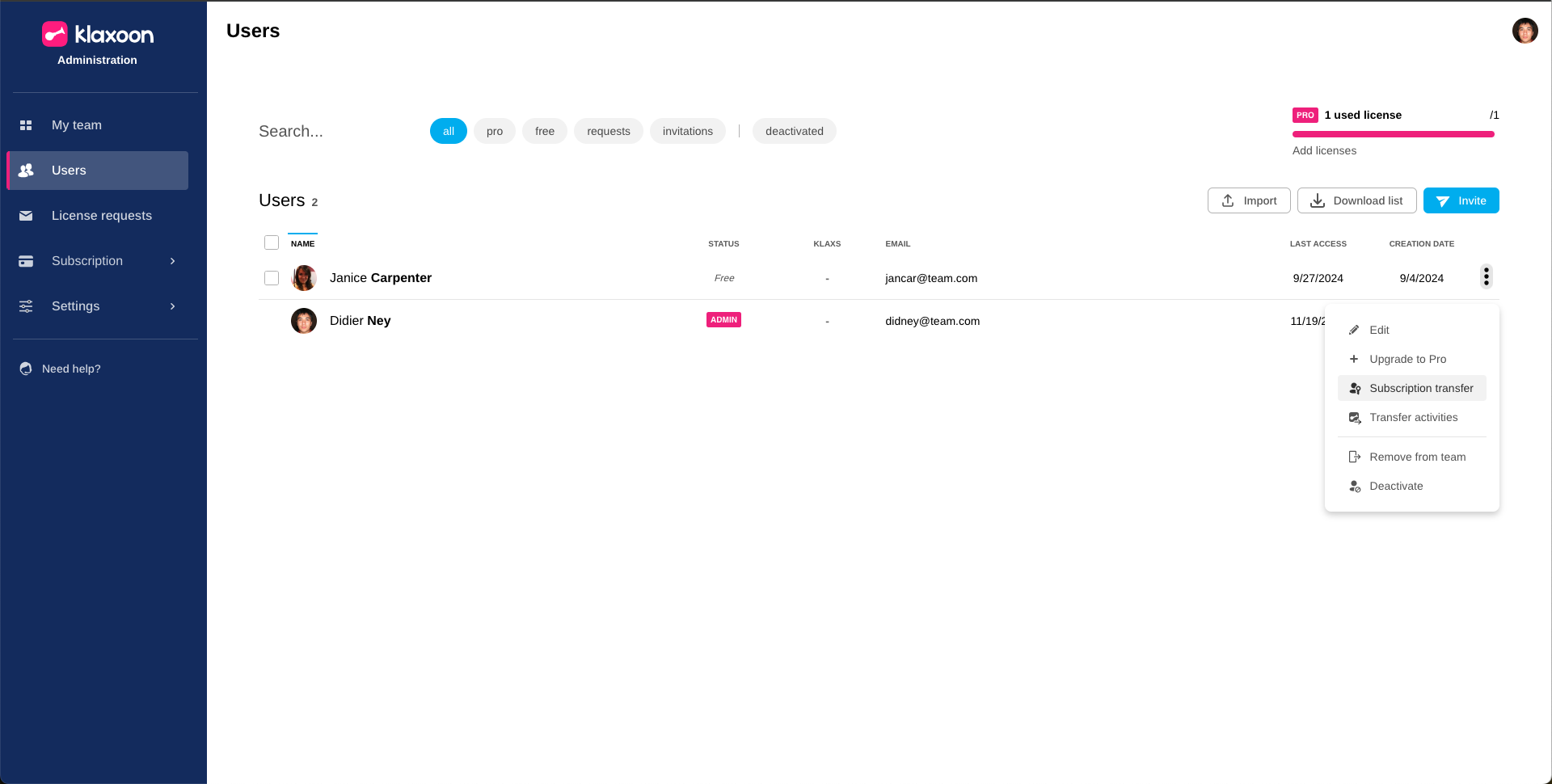
Task: Click the License requests envelope icon
Action: pos(26,216)
